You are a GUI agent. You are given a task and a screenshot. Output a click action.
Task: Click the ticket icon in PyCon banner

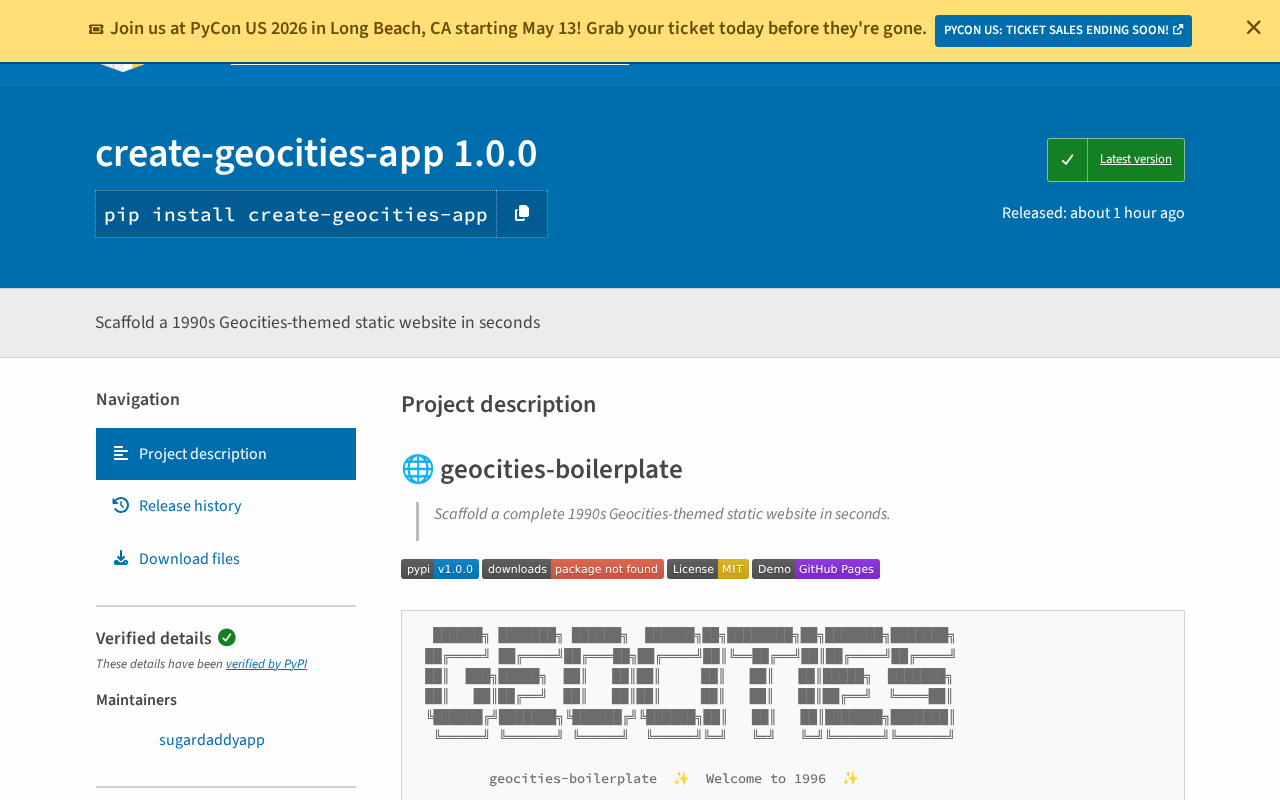[96, 29]
